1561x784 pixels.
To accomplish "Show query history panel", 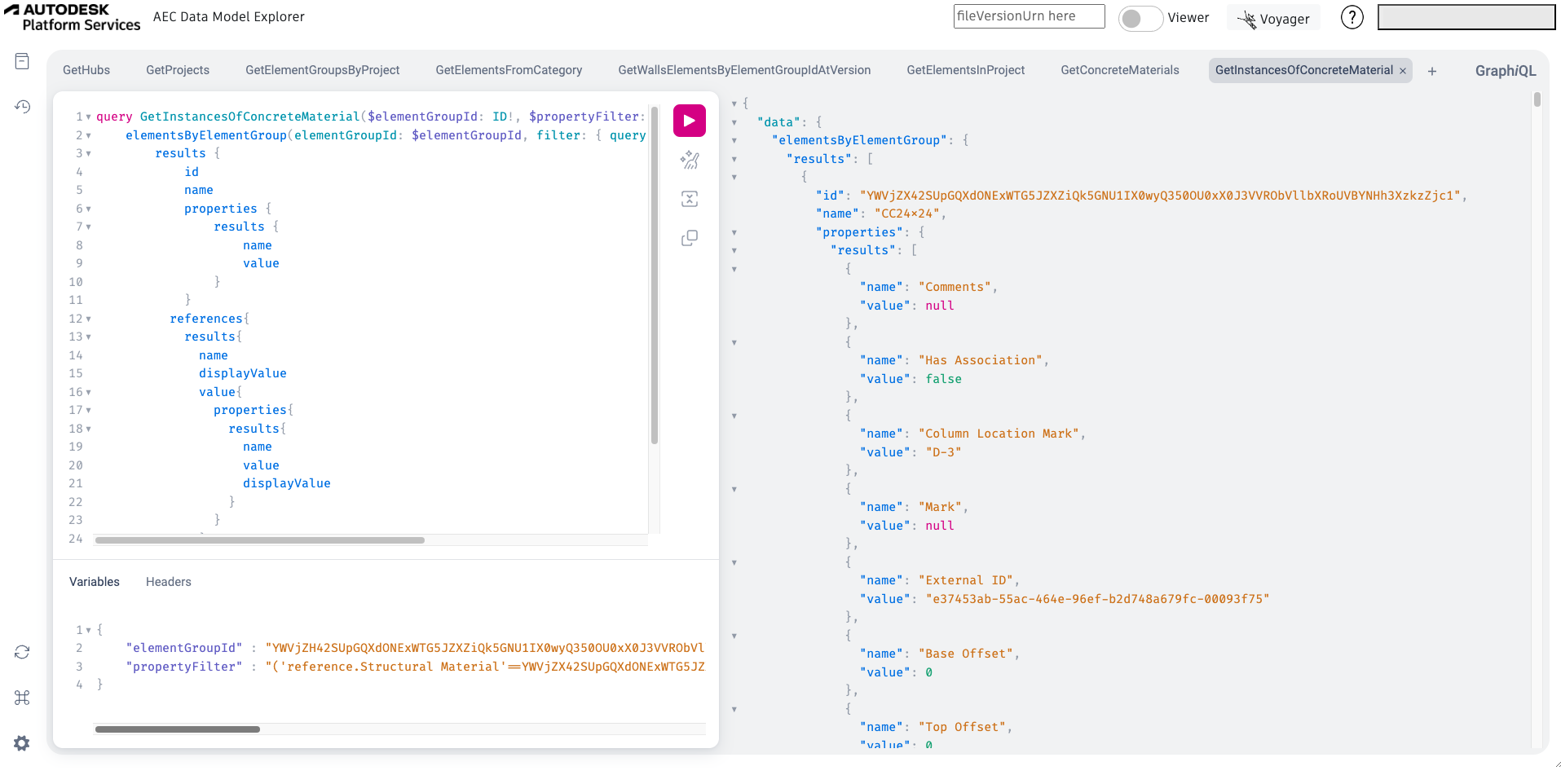I will tap(22, 107).
